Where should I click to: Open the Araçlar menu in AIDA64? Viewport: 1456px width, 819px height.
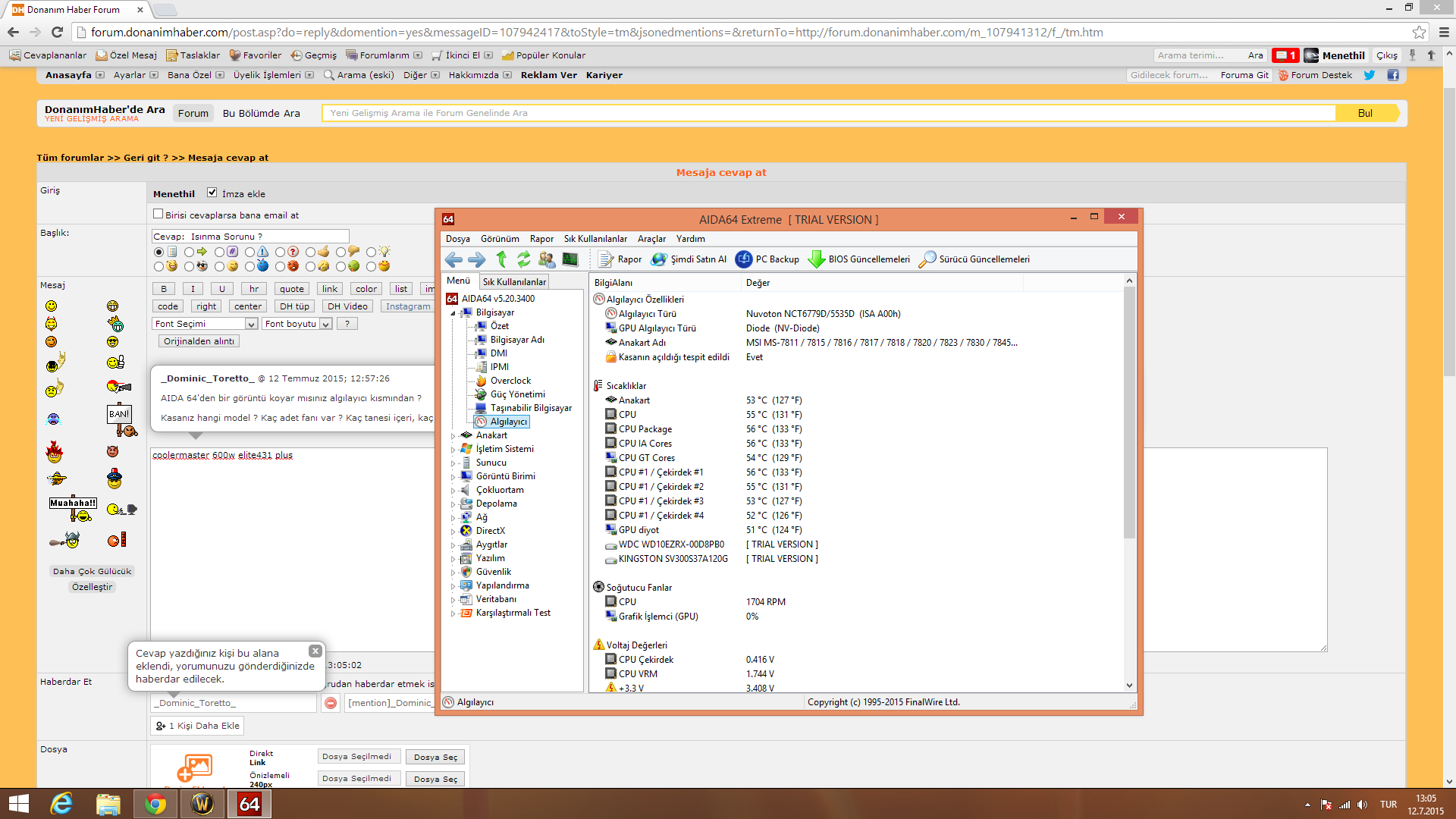[651, 239]
